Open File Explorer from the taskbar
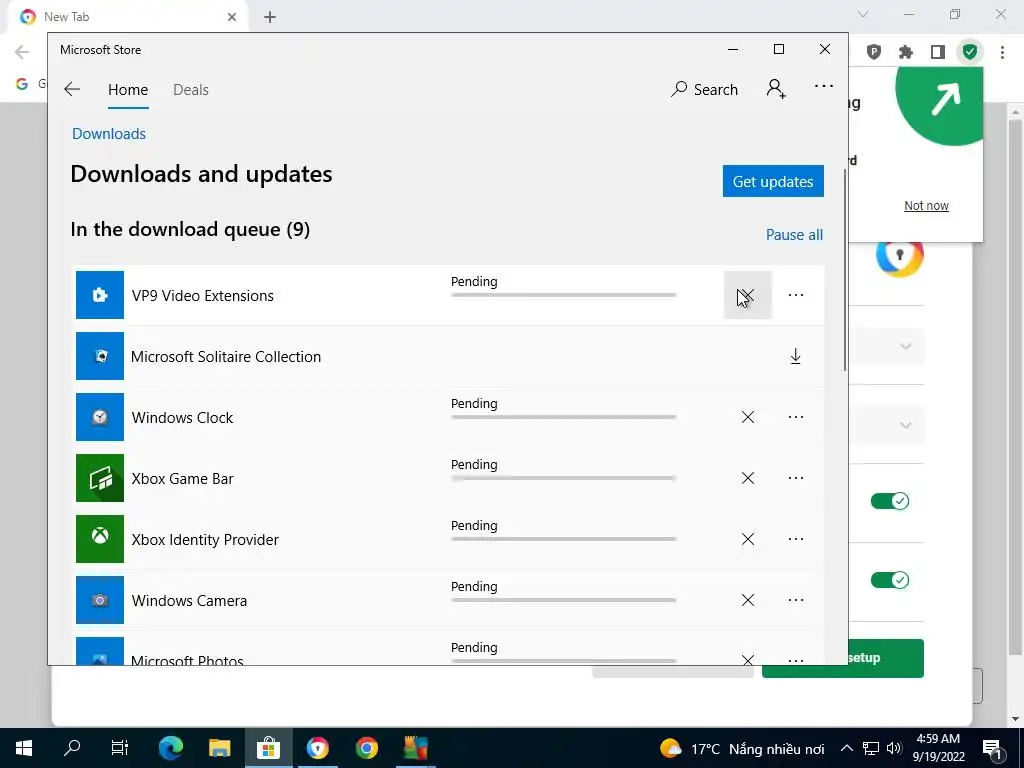 click(x=219, y=748)
